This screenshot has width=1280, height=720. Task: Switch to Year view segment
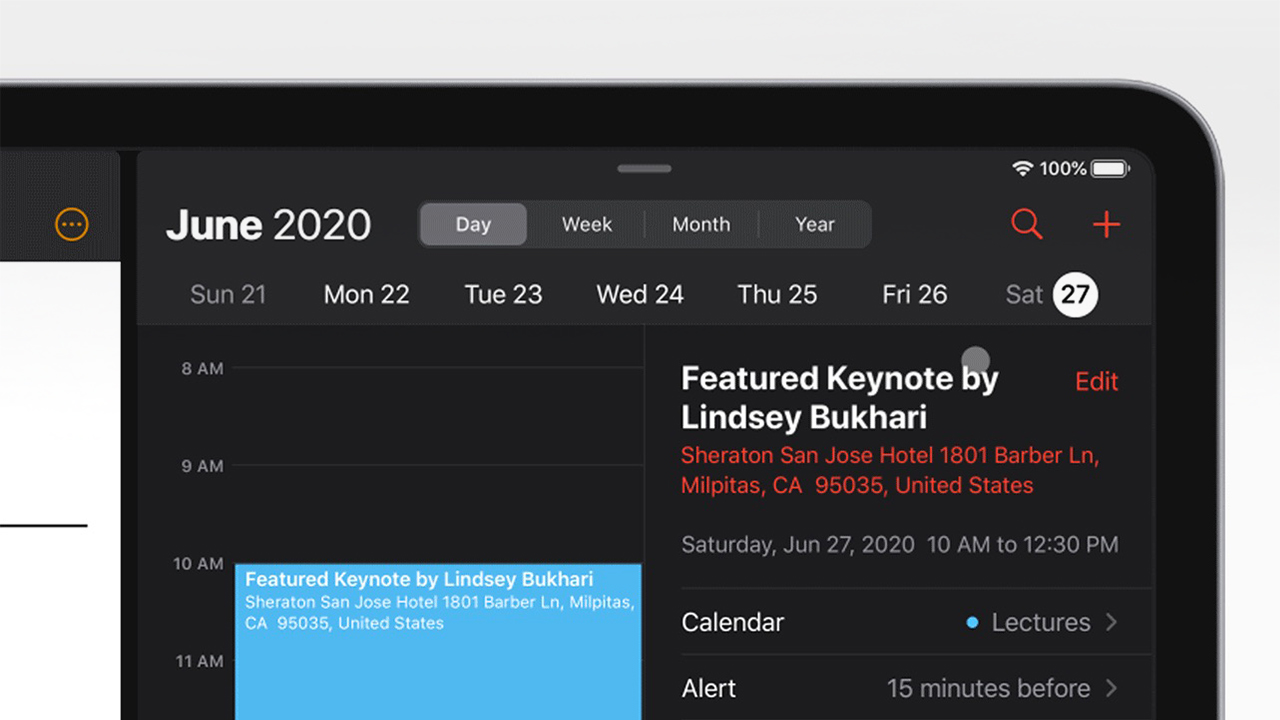click(x=815, y=224)
